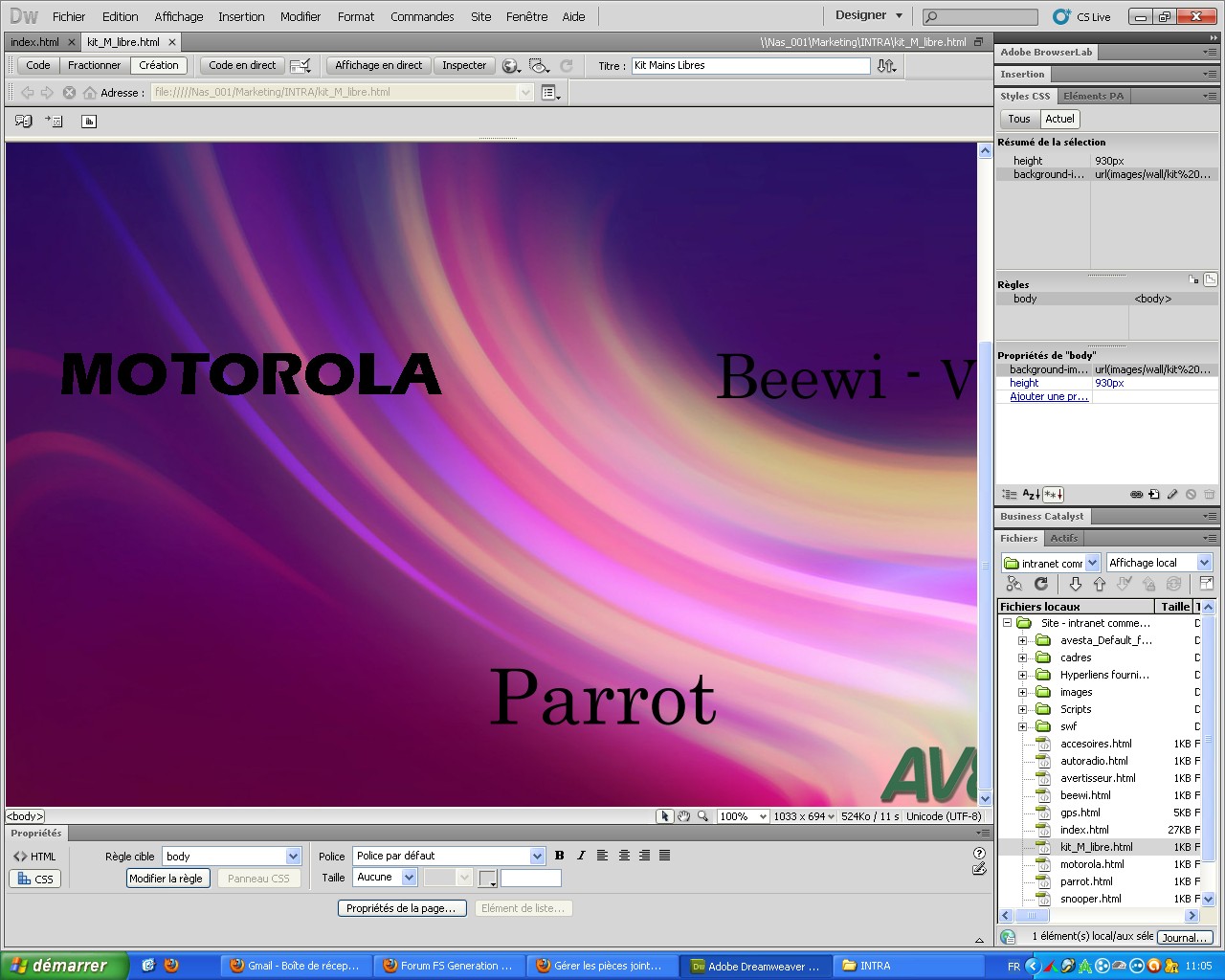Open the Eléments PA tab
Viewport: 1225px width, 980px height.
click(x=1094, y=97)
